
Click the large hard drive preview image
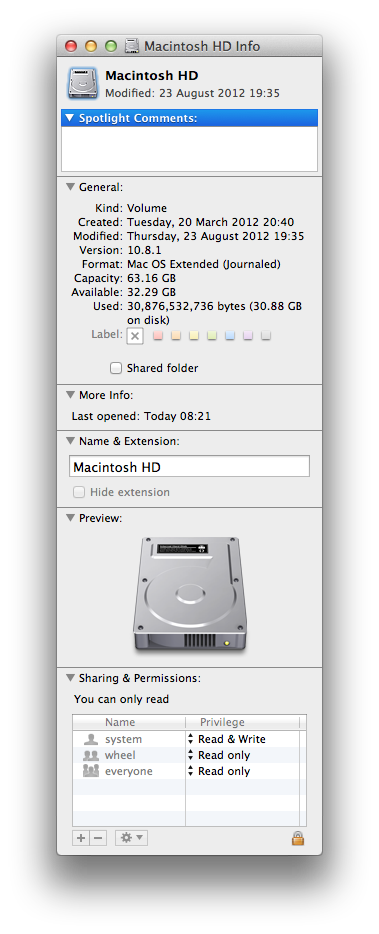190,594
